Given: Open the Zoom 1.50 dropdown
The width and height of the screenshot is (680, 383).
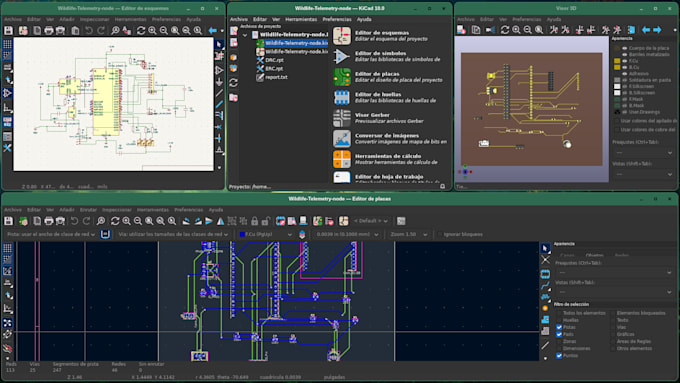Looking at the screenshot, I should coord(409,234).
